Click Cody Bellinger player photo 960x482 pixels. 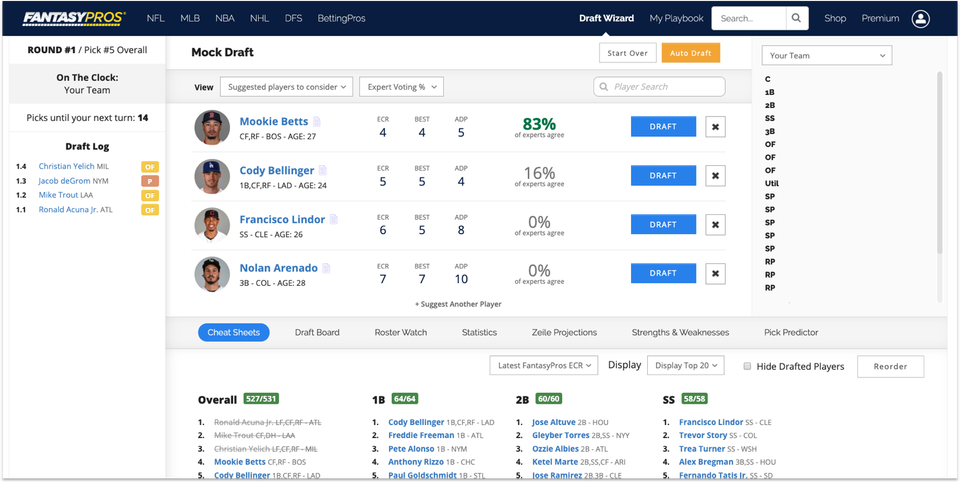[212, 176]
